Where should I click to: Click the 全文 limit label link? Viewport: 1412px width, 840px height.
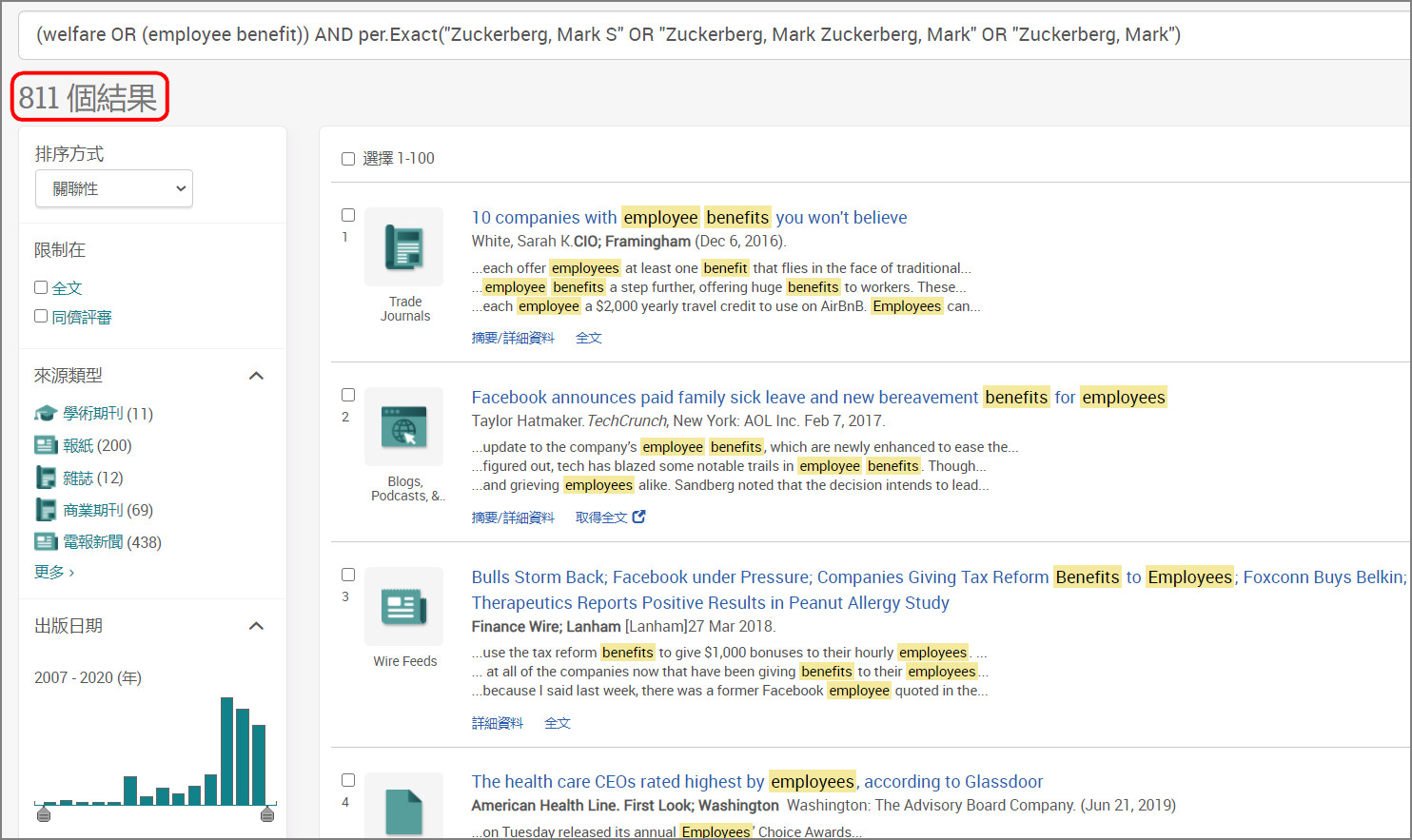click(67, 288)
